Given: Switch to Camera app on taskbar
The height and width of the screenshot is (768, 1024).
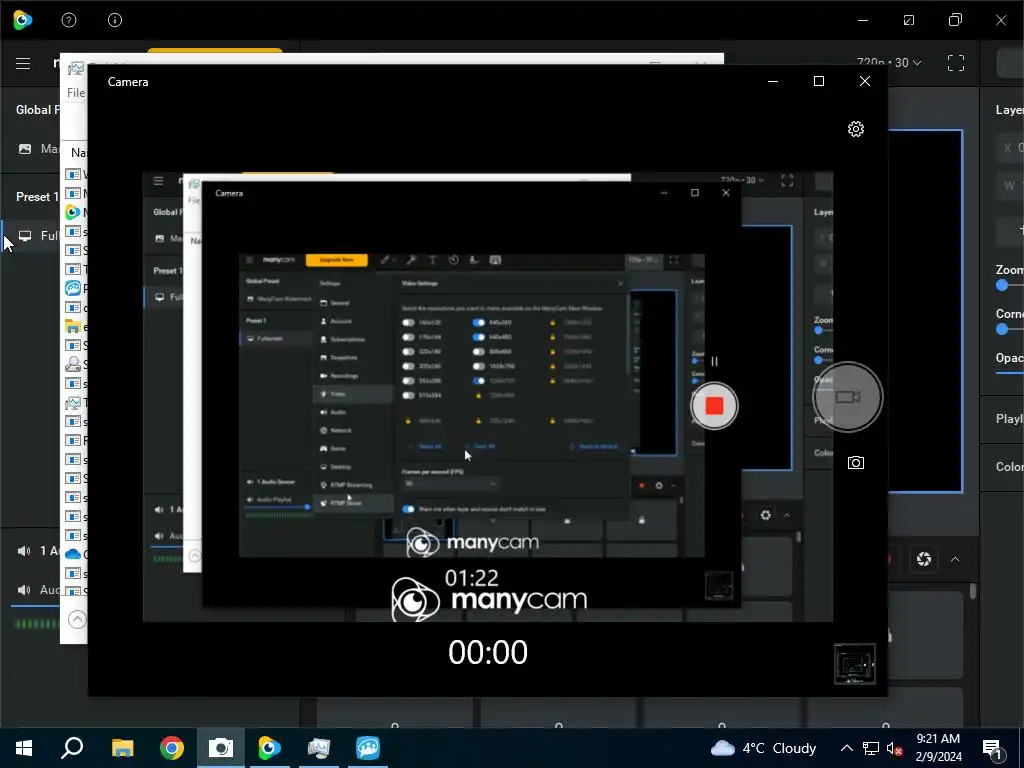Looking at the screenshot, I should (x=221, y=748).
